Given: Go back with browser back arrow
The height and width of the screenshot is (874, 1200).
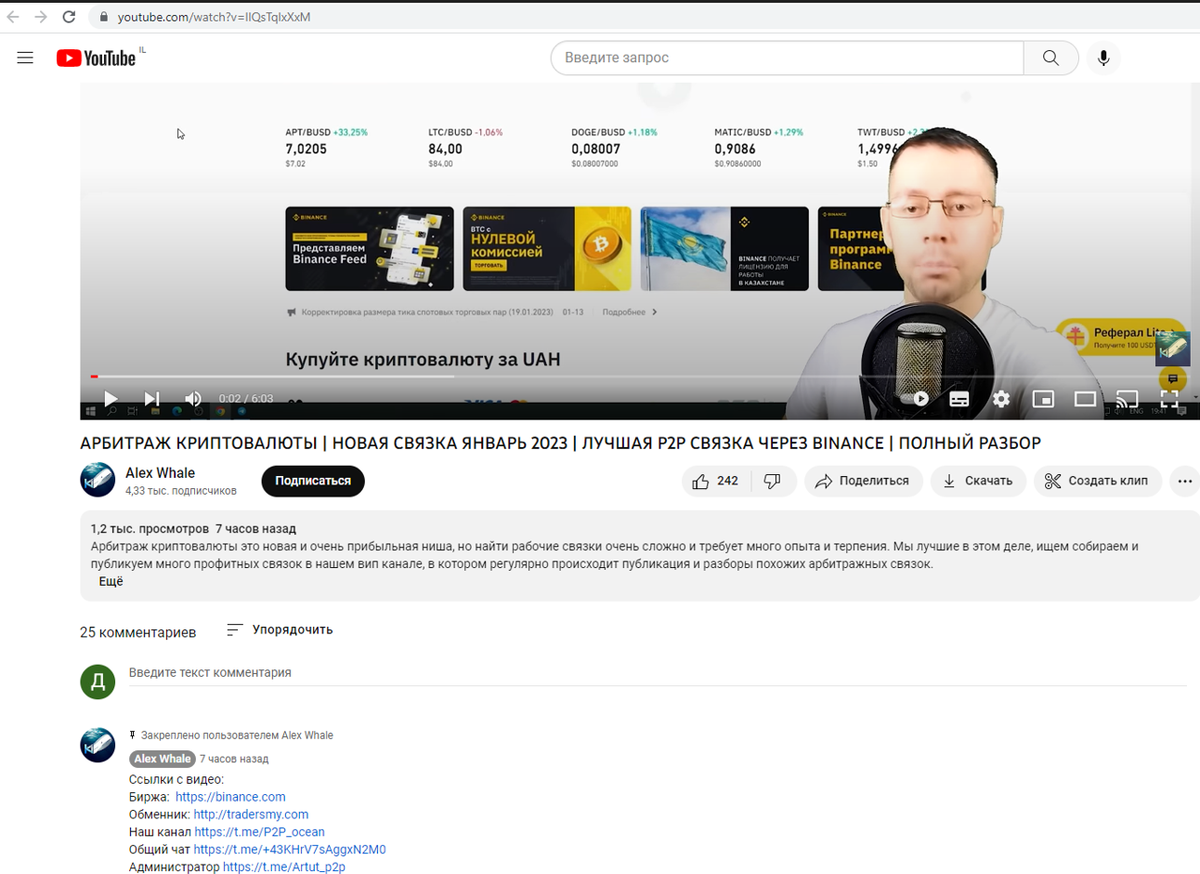Looking at the screenshot, I should click(x=13, y=17).
